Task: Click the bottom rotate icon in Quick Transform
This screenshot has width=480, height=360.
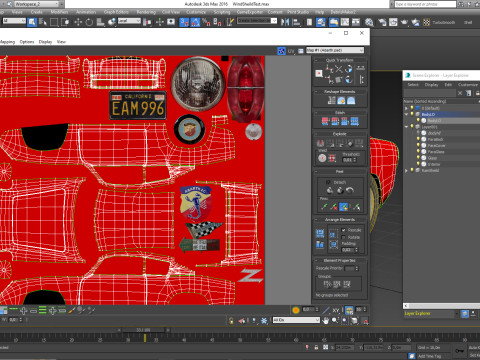Action: click(349, 80)
